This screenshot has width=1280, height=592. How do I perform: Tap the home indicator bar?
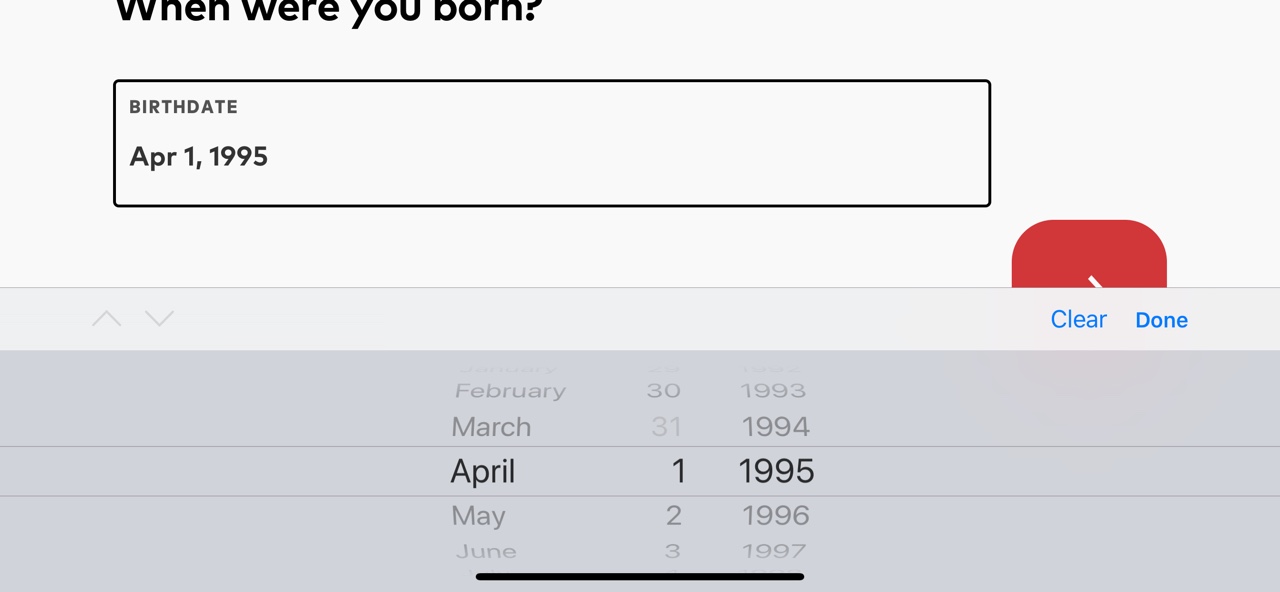[x=640, y=577]
